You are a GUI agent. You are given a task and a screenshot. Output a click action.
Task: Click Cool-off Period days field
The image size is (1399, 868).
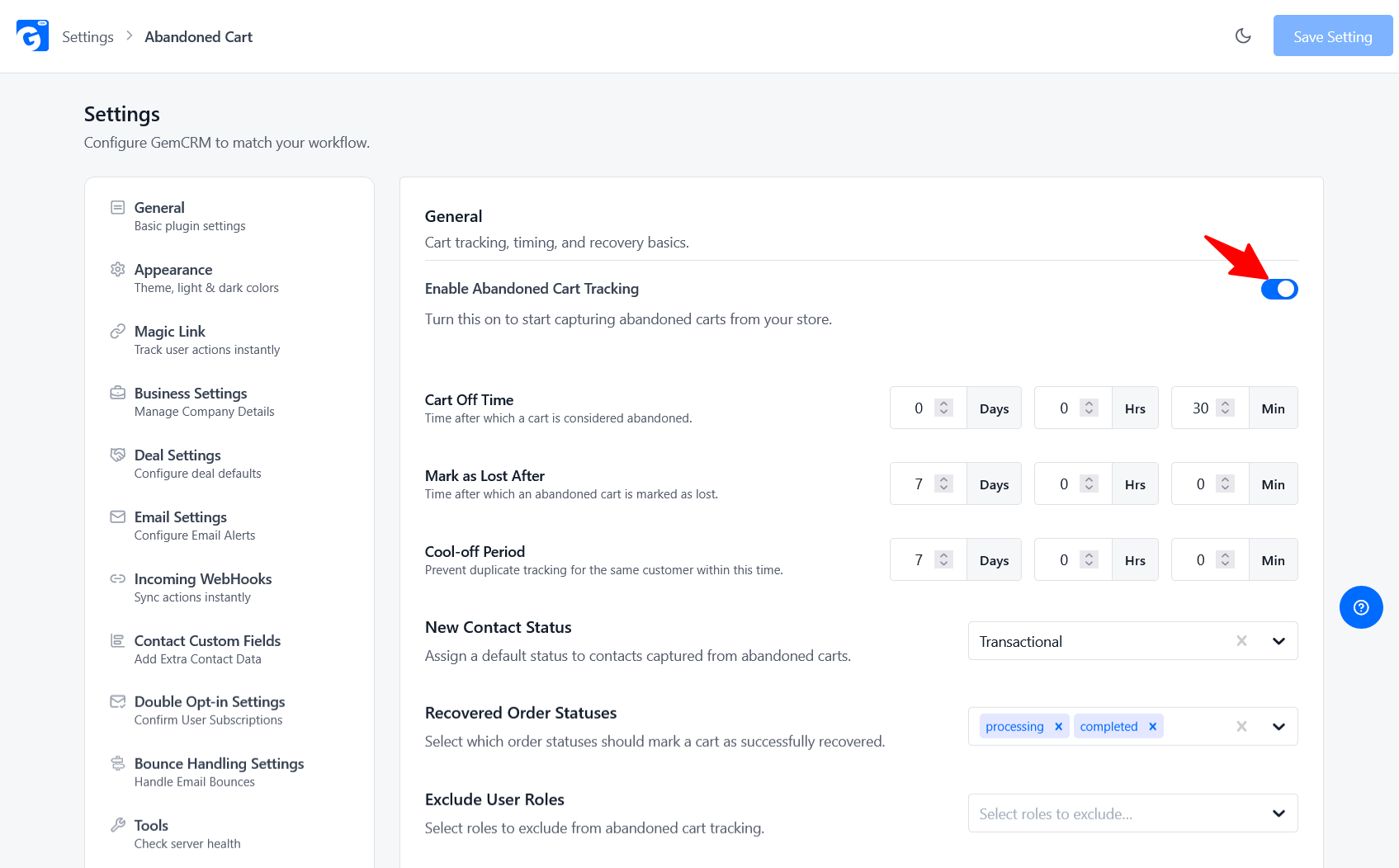point(929,559)
